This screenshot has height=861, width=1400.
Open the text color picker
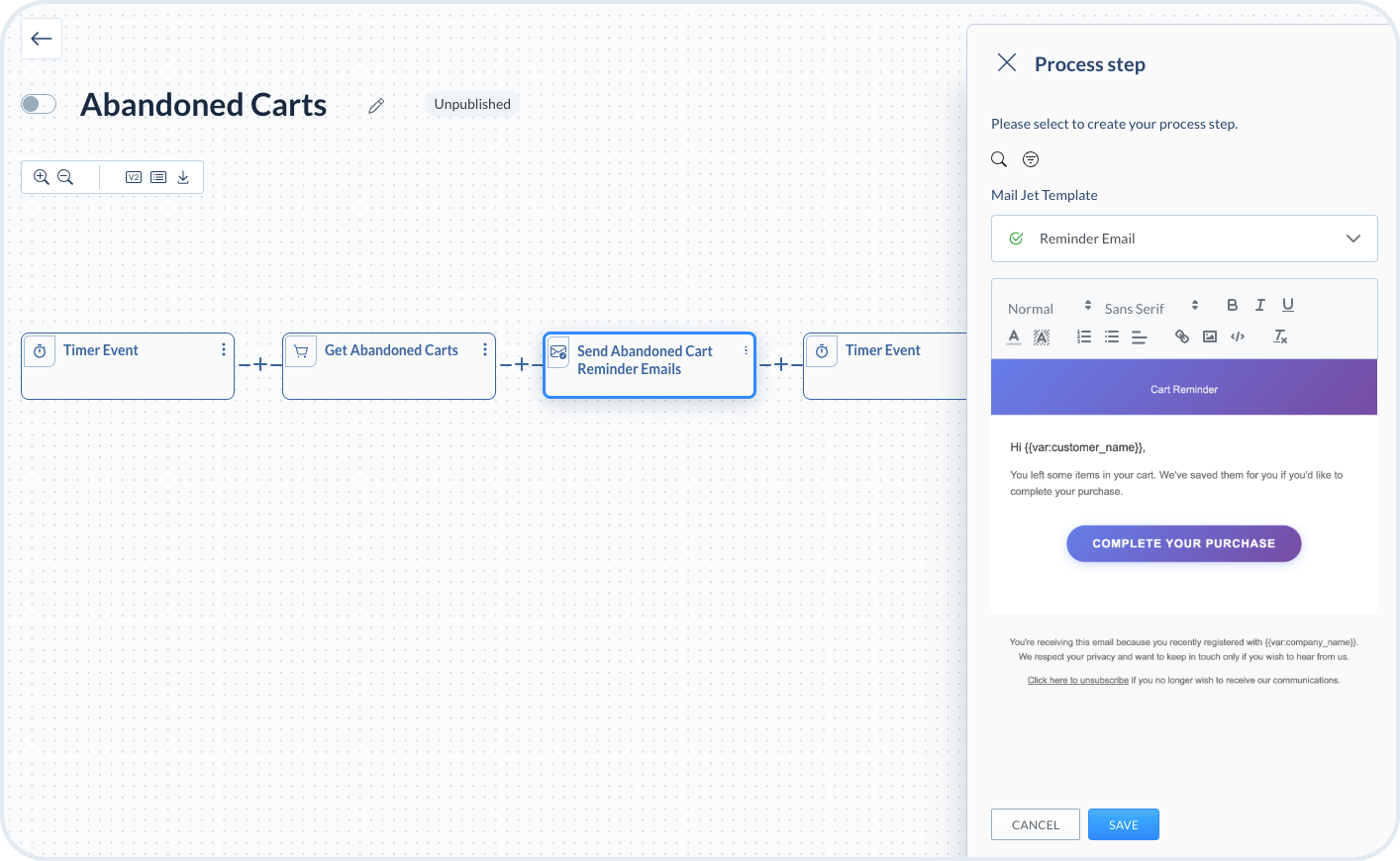click(x=1014, y=336)
